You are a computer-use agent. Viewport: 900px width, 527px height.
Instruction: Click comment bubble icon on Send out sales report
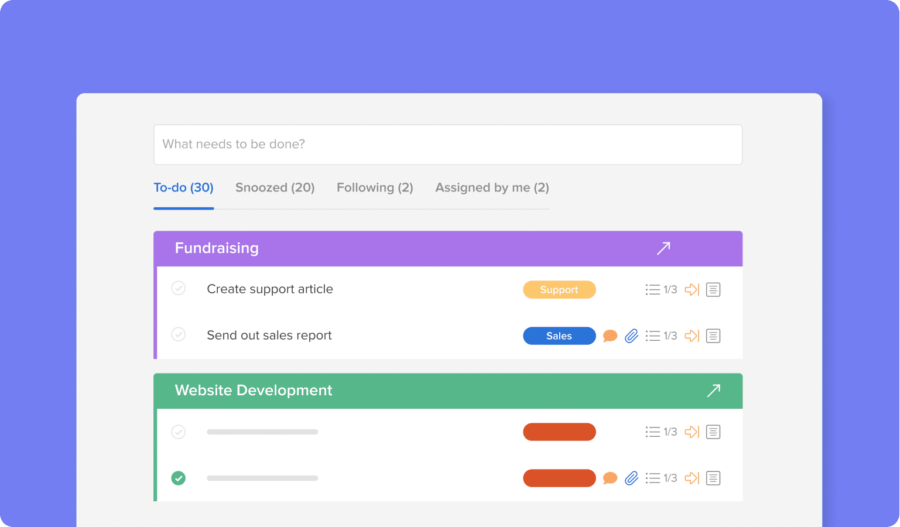click(610, 336)
